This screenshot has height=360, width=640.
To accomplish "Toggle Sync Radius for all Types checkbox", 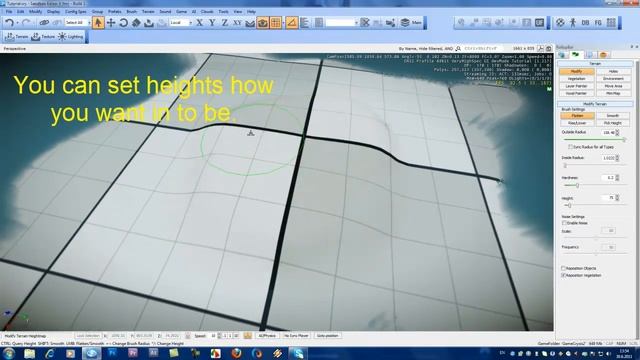I will pyautogui.click(x=570, y=147).
